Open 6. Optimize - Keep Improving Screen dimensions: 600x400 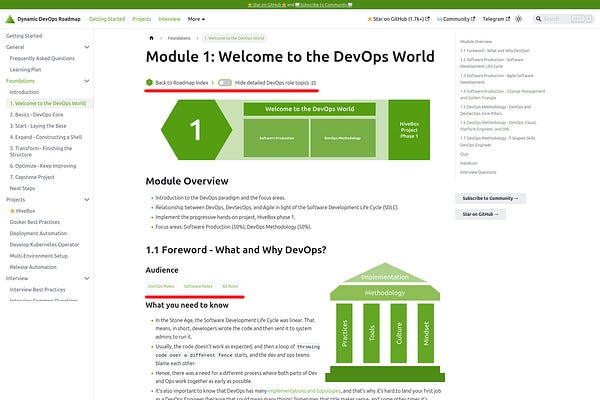[x=43, y=166]
